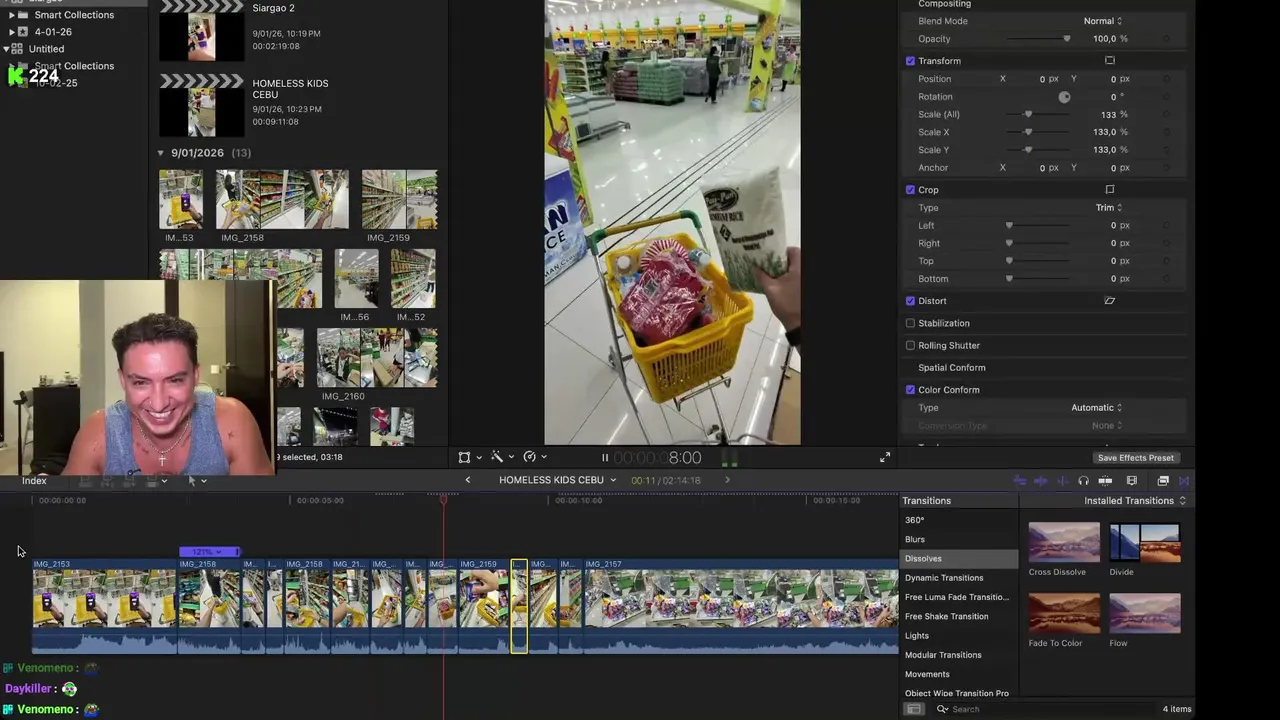Screen dimensions: 1280x720
Task: Solo selected clips with headphones icon
Action: (x=1083, y=481)
